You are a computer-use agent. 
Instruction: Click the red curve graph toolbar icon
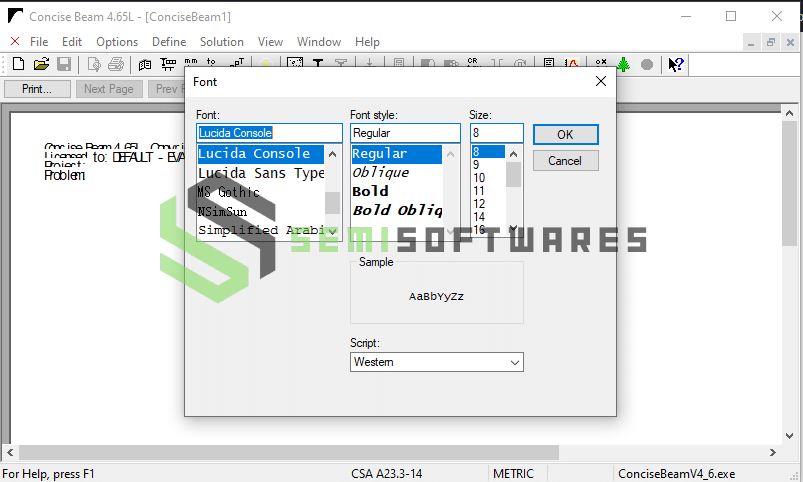click(x=572, y=63)
